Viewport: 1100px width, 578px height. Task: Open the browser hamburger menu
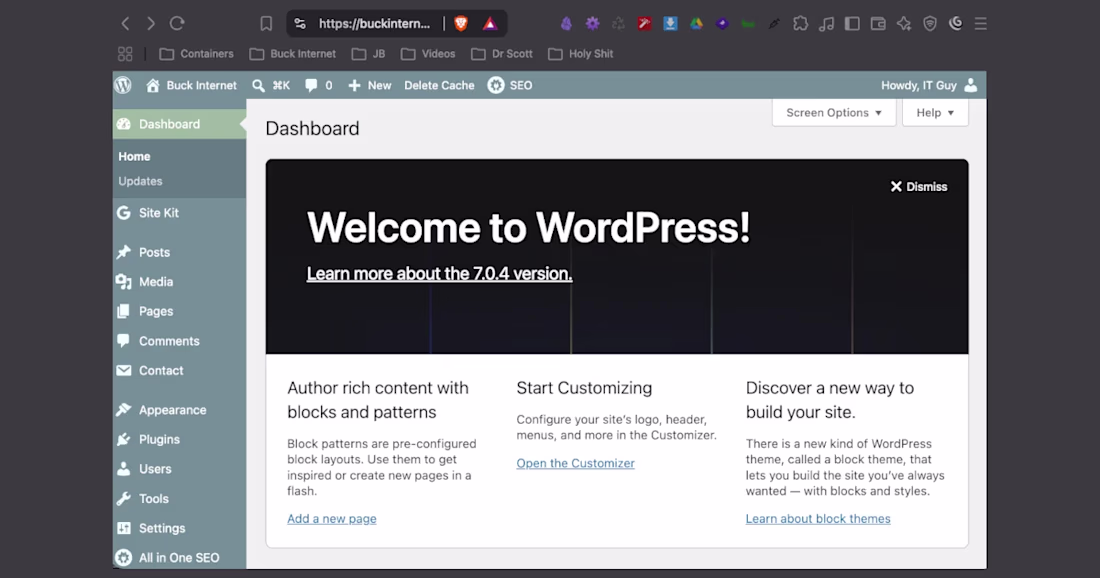coord(981,24)
